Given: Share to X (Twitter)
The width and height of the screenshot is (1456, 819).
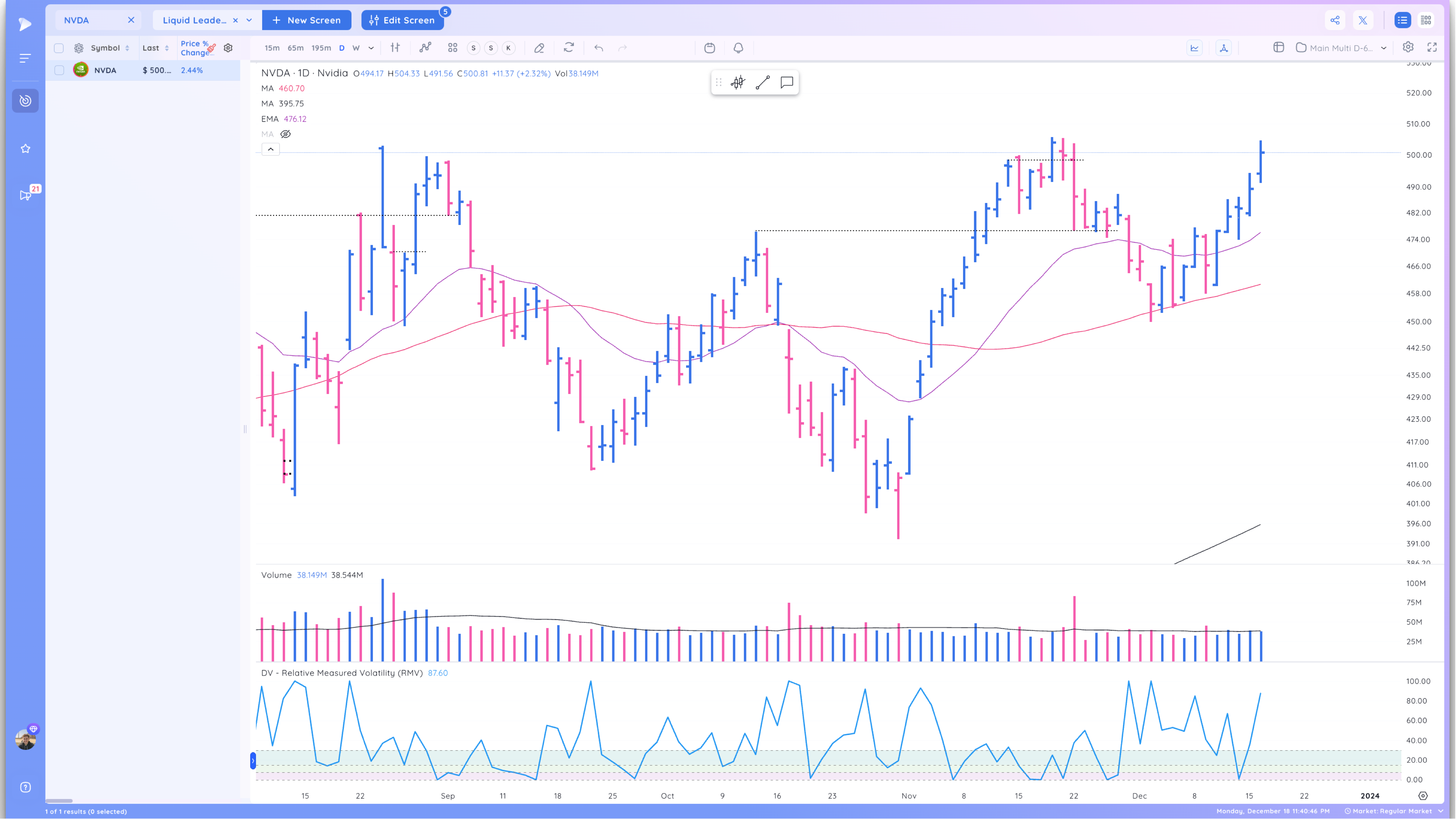Looking at the screenshot, I should click(1363, 20).
